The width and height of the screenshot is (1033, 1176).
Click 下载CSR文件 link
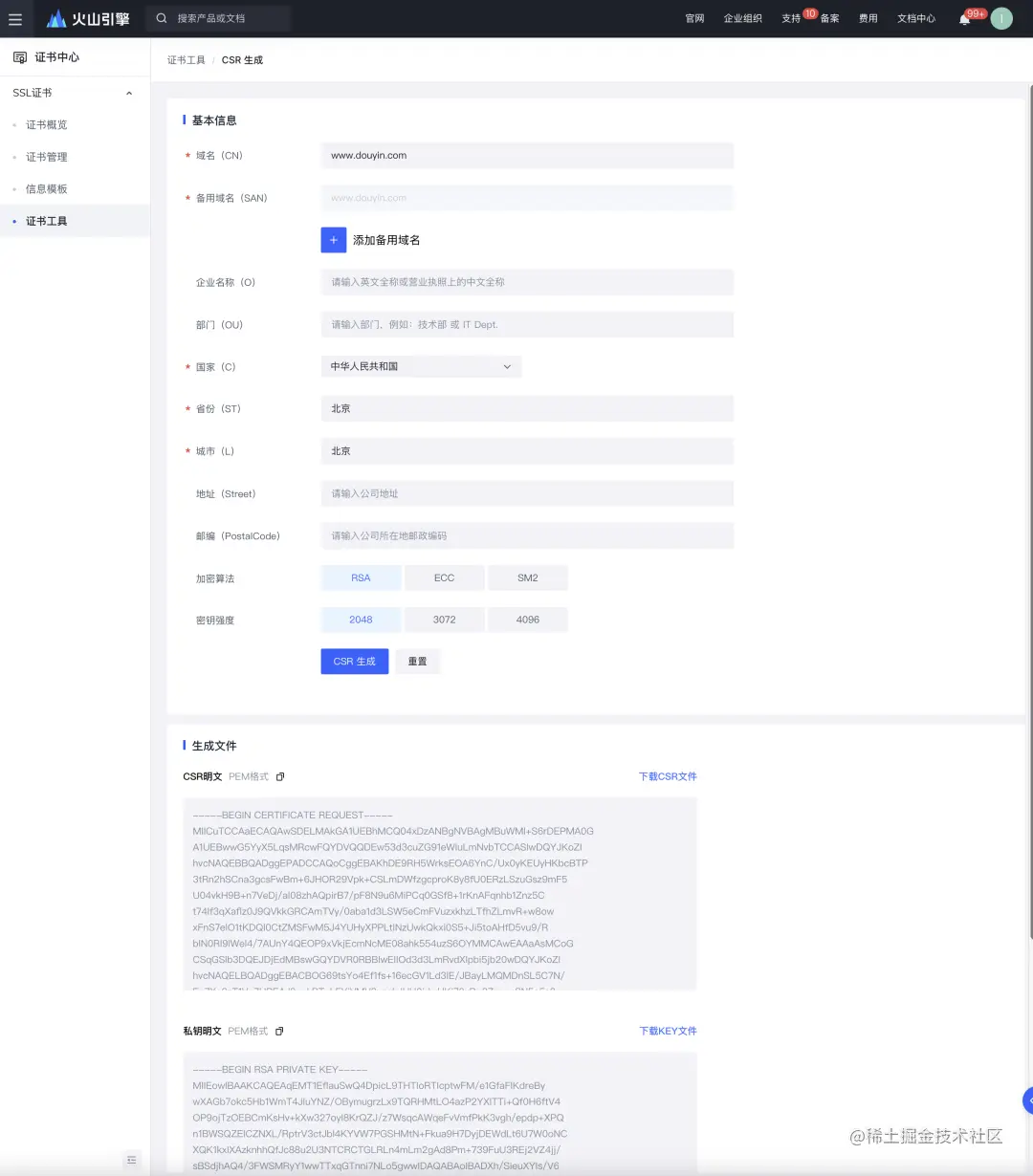[x=668, y=776]
